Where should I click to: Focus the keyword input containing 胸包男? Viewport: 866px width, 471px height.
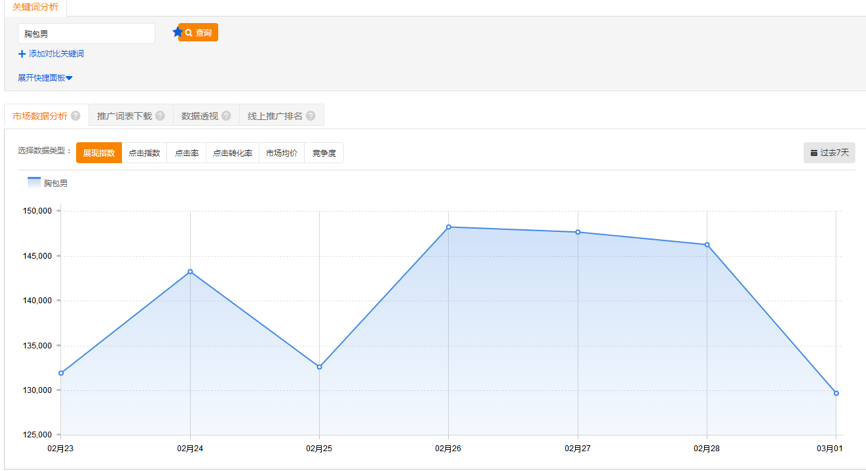click(86, 34)
